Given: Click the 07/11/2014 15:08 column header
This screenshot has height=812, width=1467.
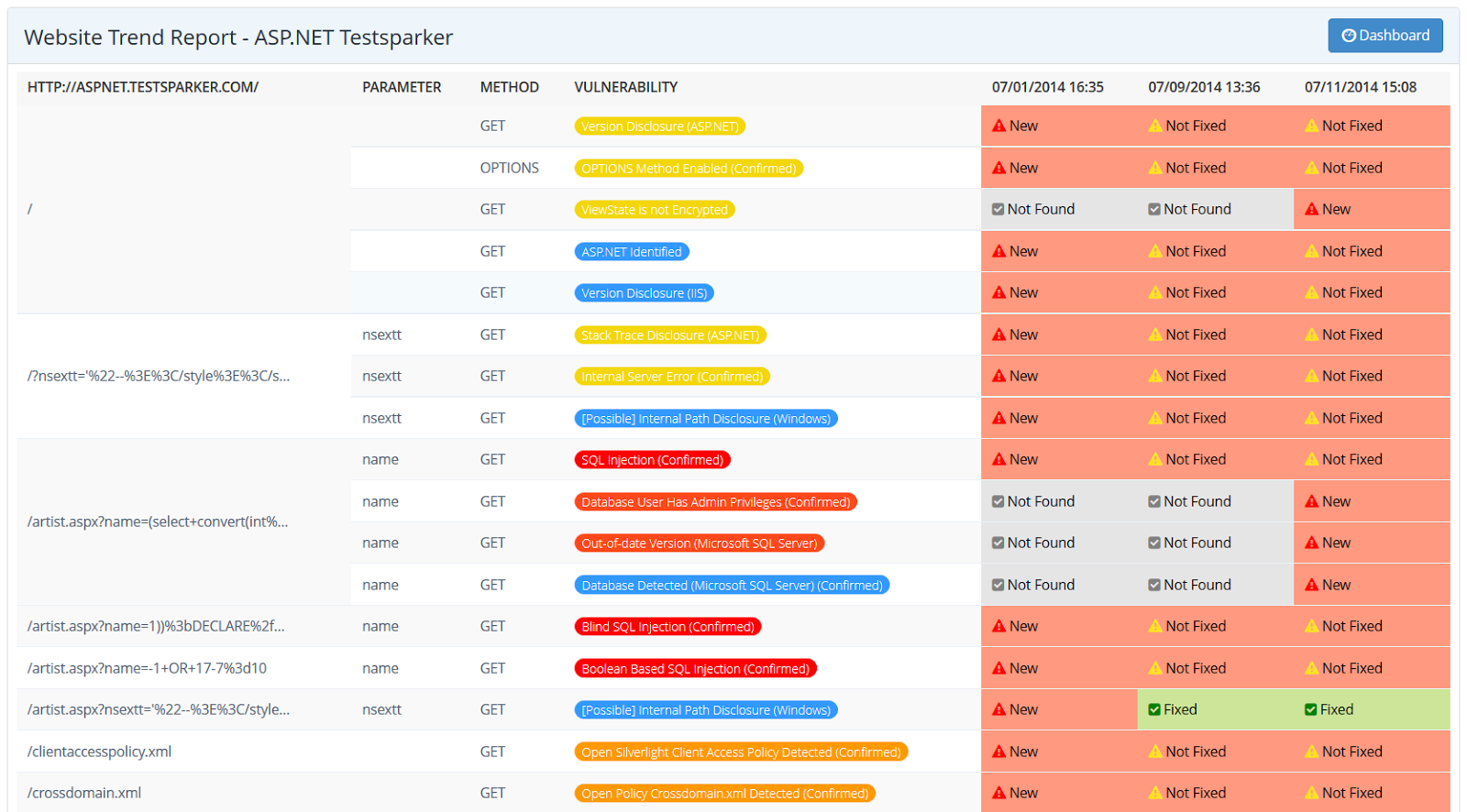Looking at the screenshot, I should coord(1361,87).
